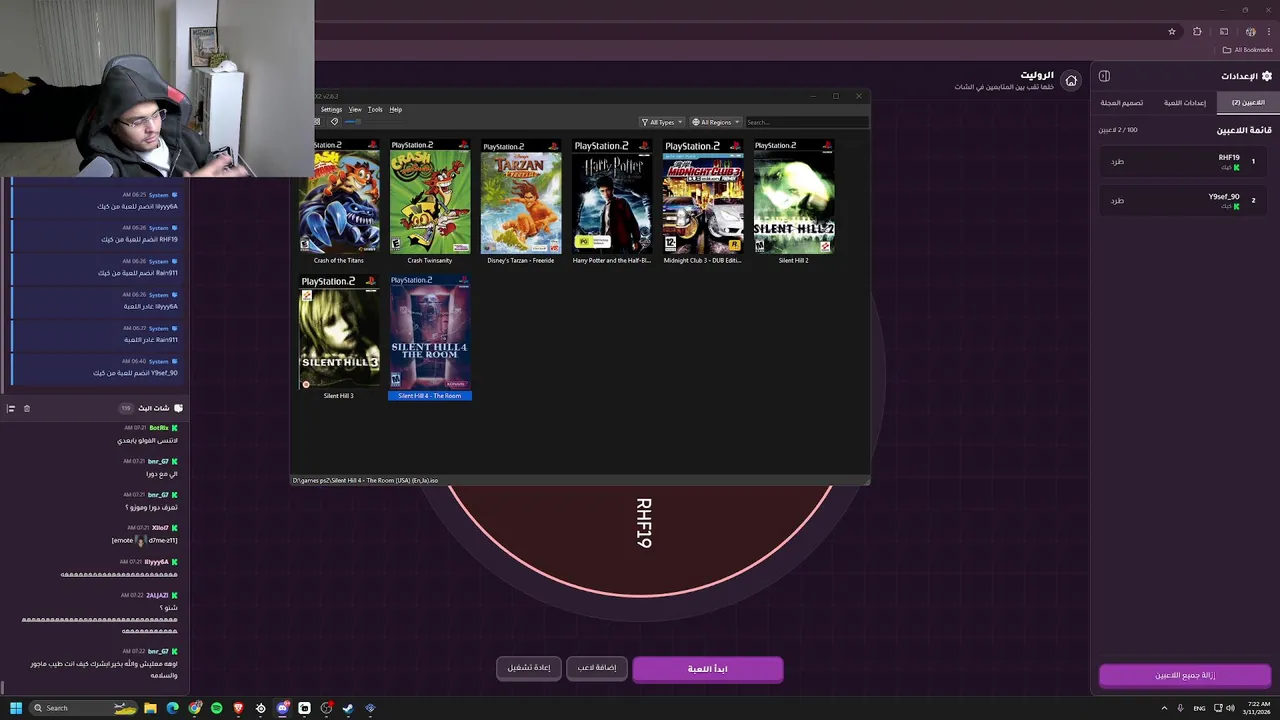Click the BotRix username in stream chat

159,428
